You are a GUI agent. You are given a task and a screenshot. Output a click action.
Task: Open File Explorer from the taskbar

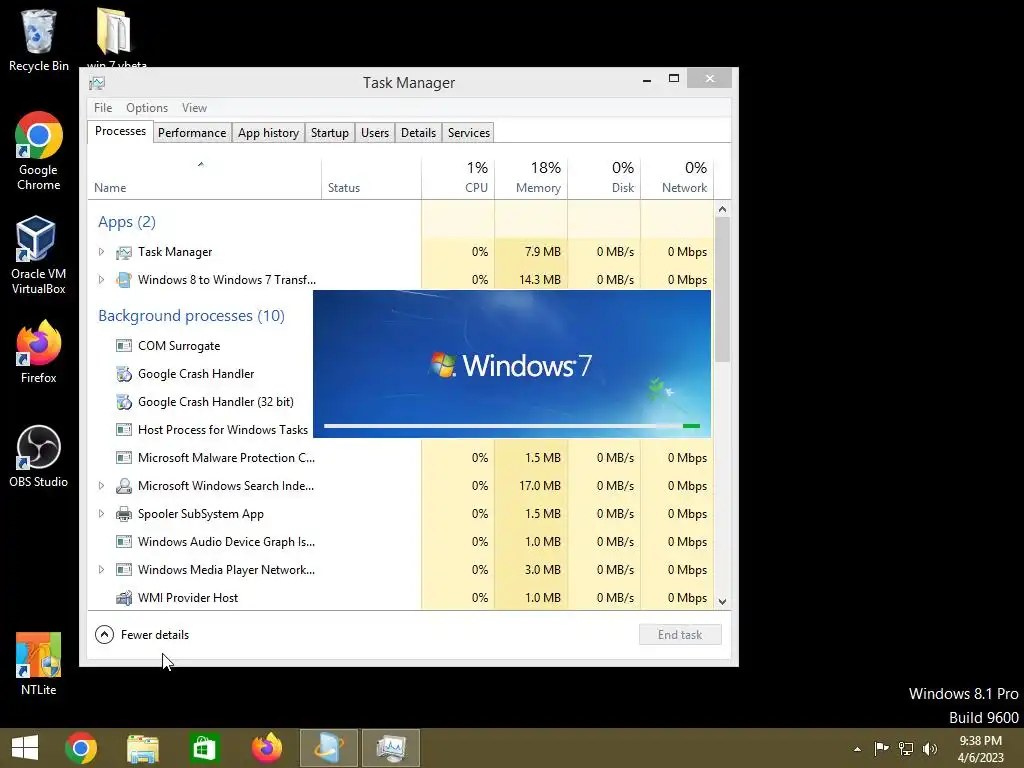[x=142, y=748]
